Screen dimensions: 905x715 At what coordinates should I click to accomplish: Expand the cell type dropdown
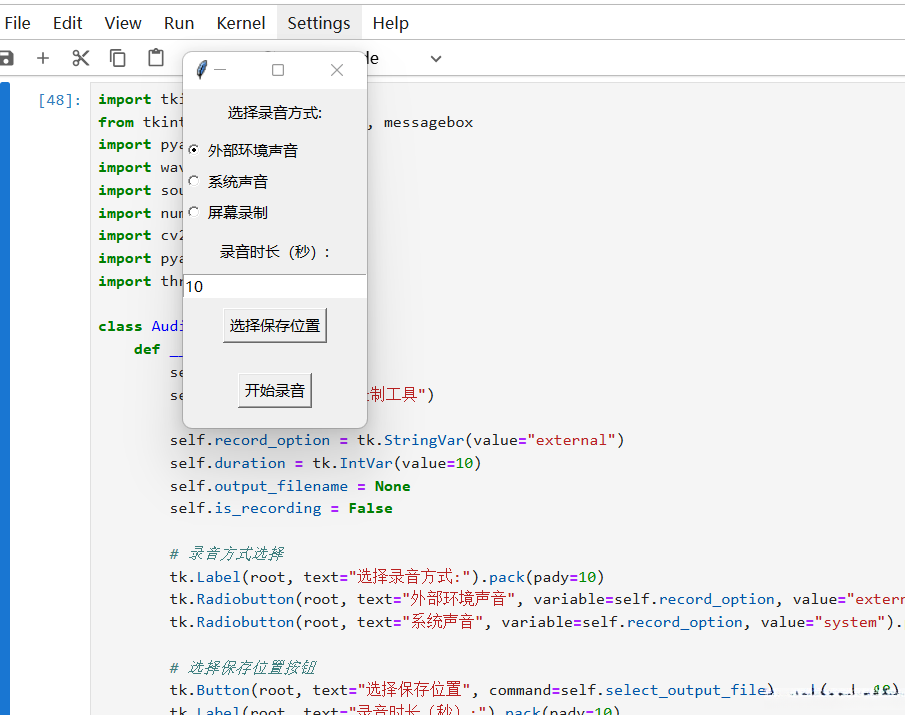point(435,59)
